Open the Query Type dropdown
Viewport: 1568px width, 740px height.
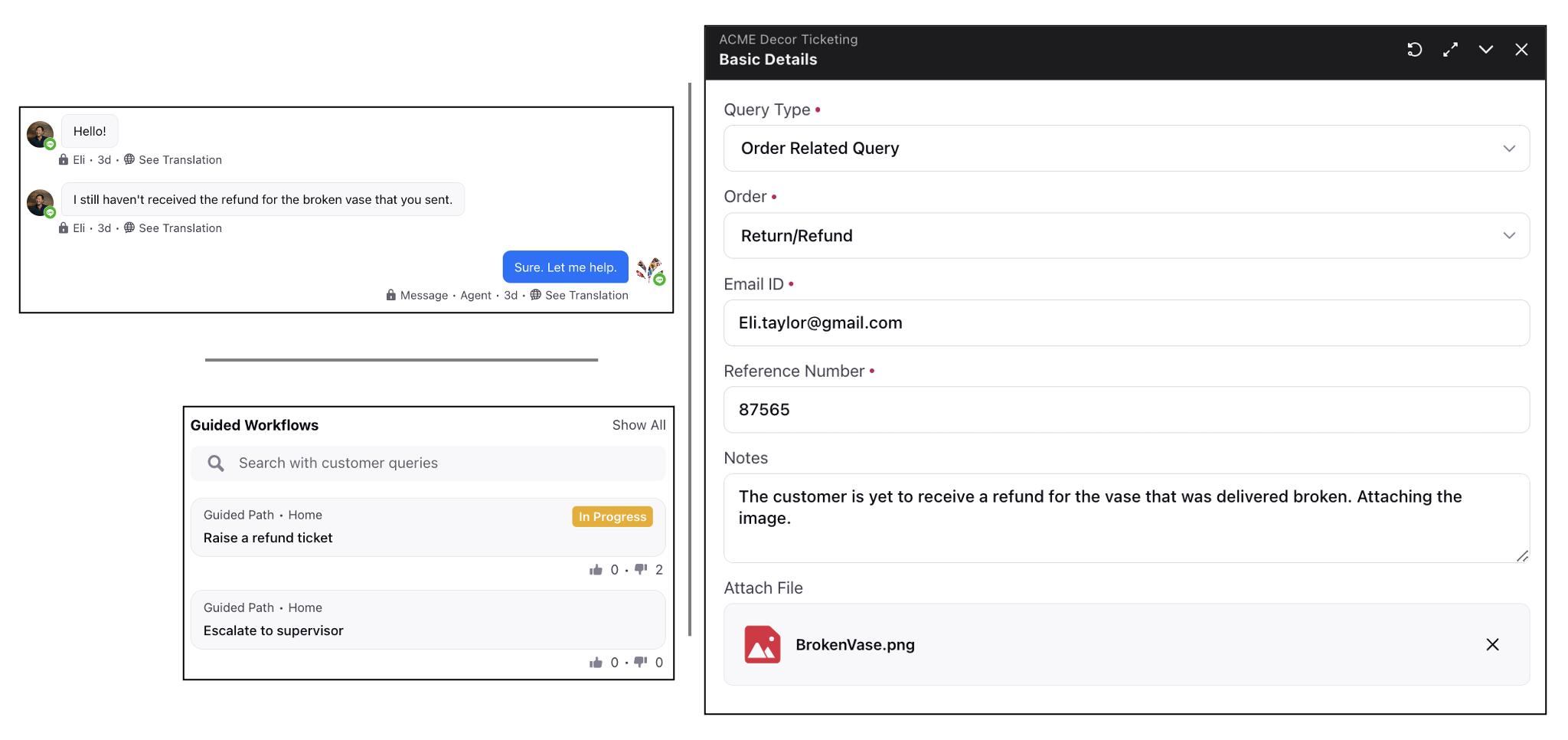(x=1126, y=149)
